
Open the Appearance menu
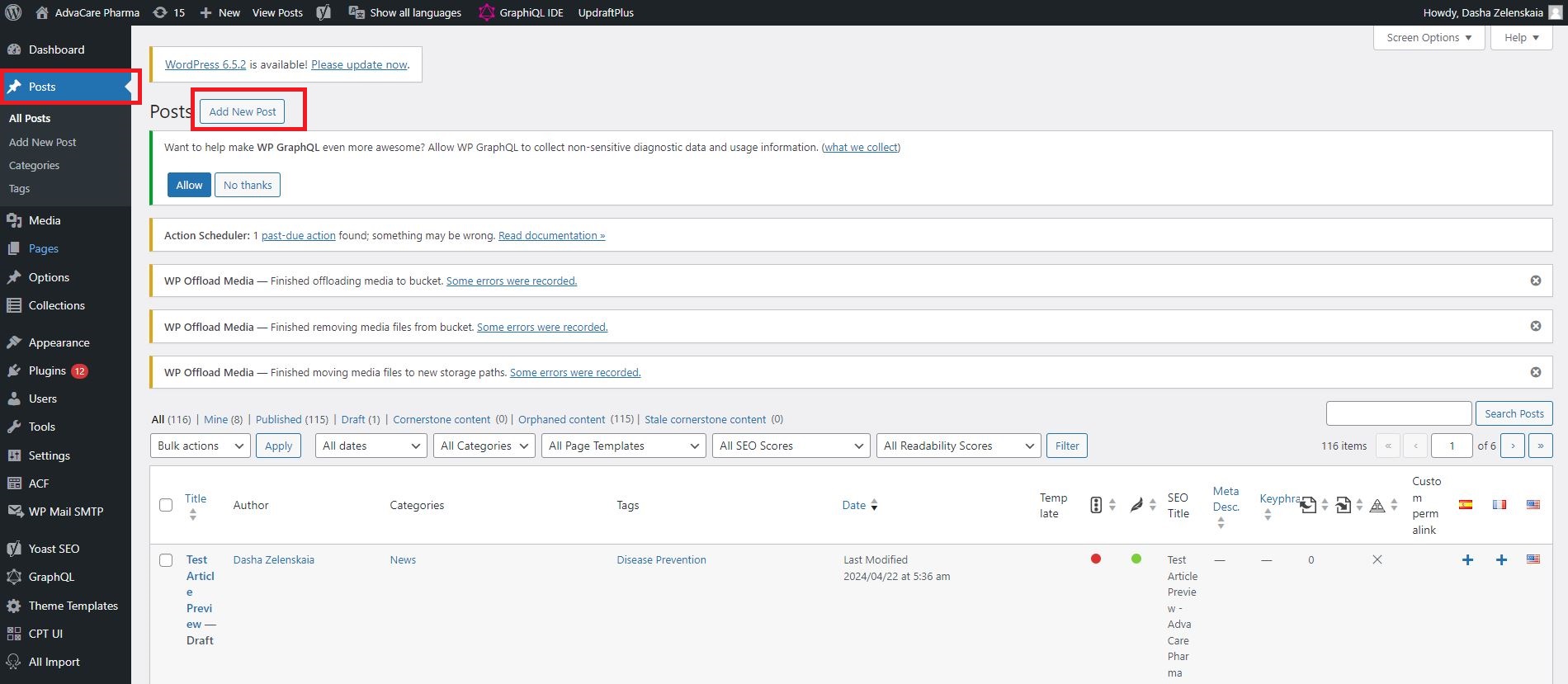pyautogui.click(x=59, y=342)
